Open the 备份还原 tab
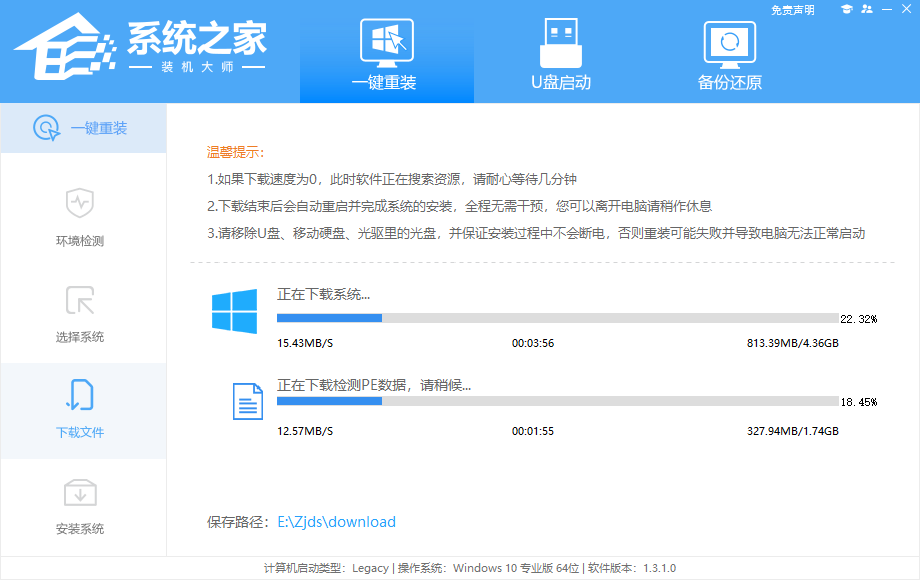This screenshot has width=920, height=580. 729,53
